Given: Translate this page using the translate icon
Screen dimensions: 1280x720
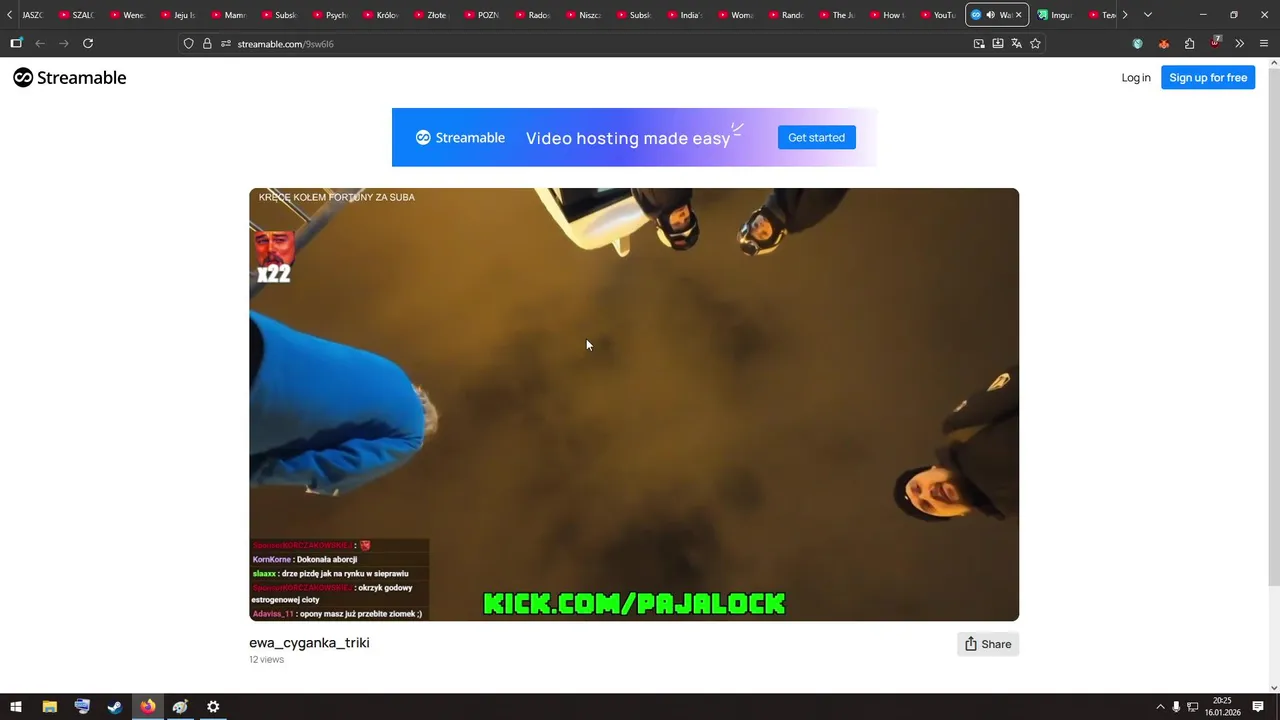Looking at the screenshot, I should pos(1016,44).
